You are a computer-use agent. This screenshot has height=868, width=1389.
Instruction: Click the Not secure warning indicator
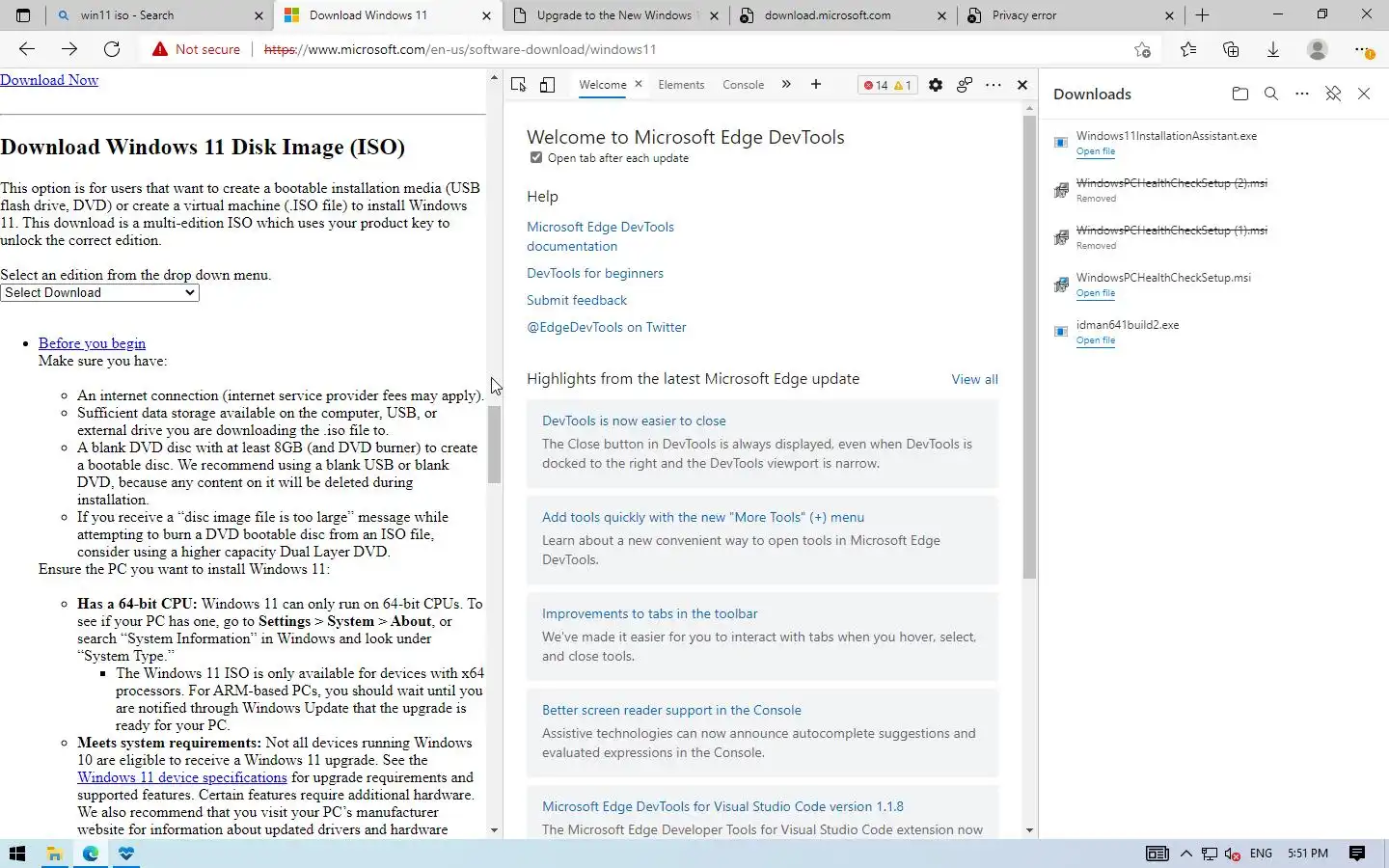click(x=197, y=49)
